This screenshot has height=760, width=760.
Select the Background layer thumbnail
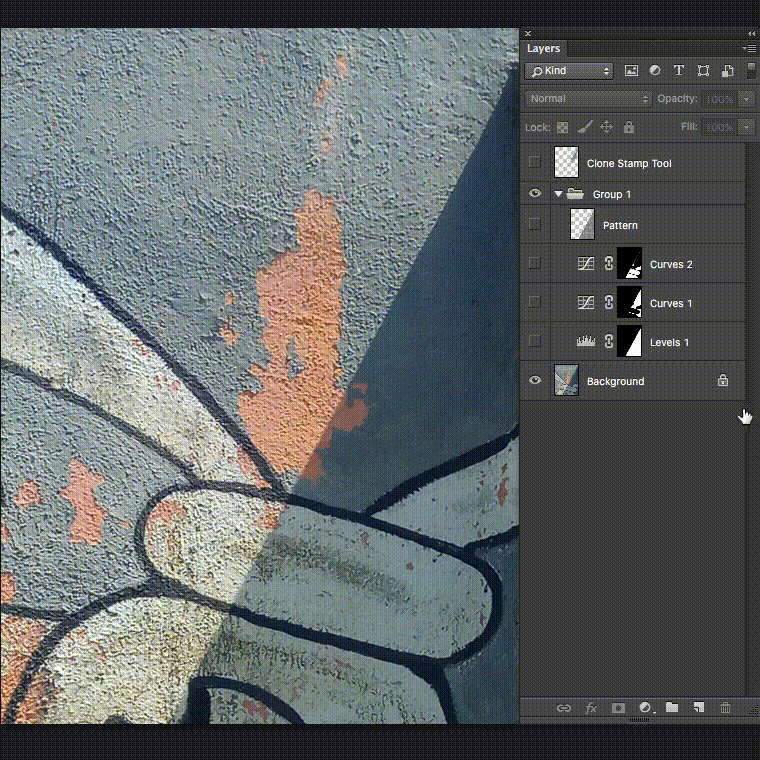pyautogui.click(x=566, y=380)
